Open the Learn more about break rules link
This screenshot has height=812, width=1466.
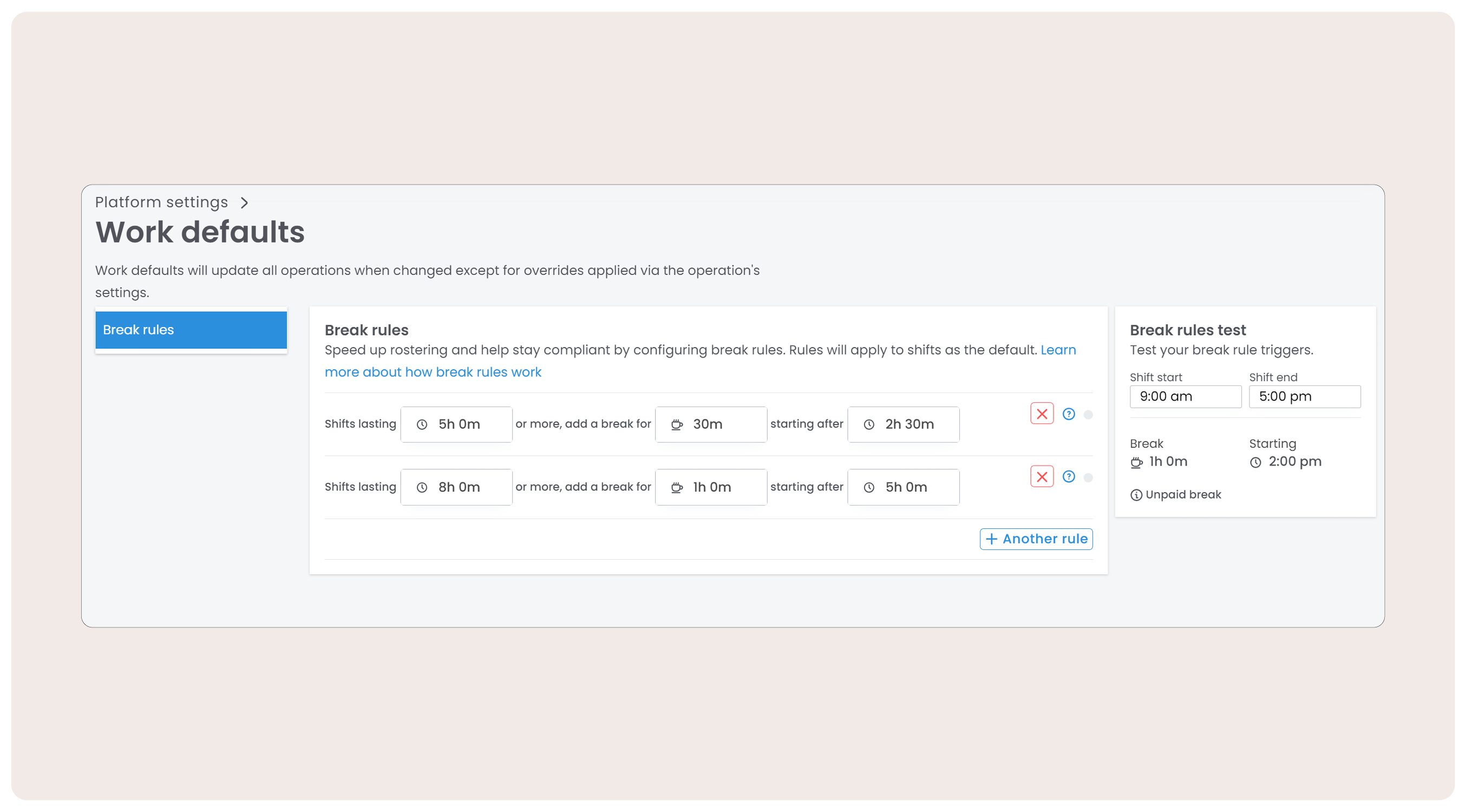tap(433, 372)
